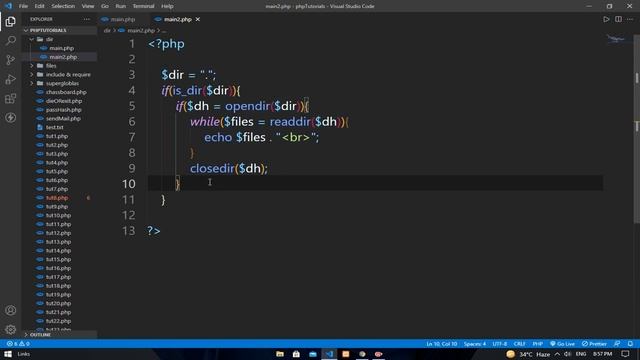The image size is (640, 360).
Task: Change language mode via PHP indicator
Action: click(x=538, y=344)
